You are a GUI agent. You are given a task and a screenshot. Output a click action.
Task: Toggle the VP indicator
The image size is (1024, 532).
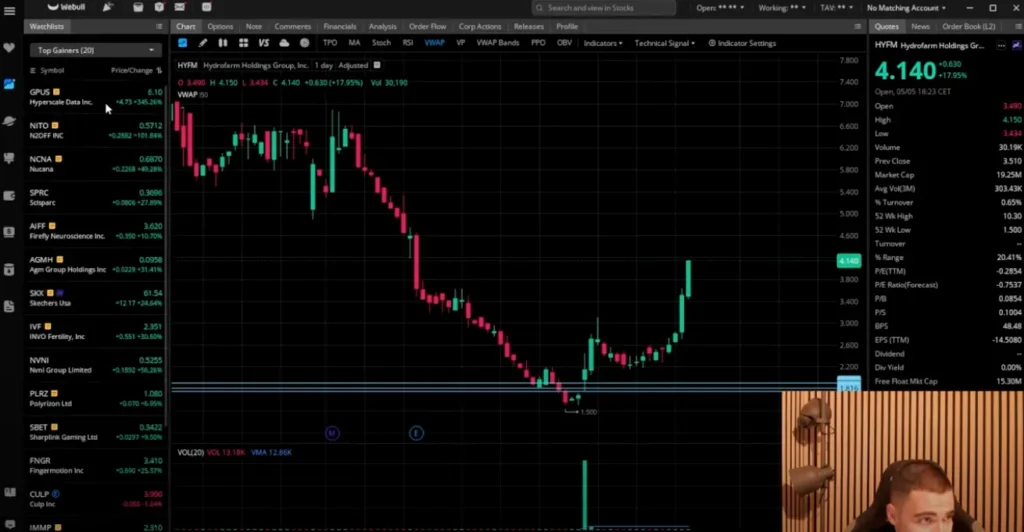tap(460, 43)
